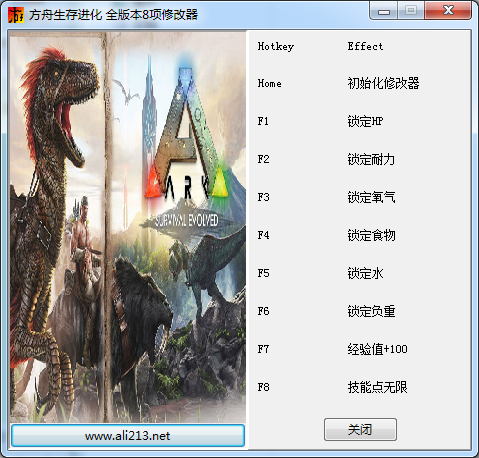Click the '技能点无限' effect text
Screen dimensions: 479x458
[x=377, y=387]
